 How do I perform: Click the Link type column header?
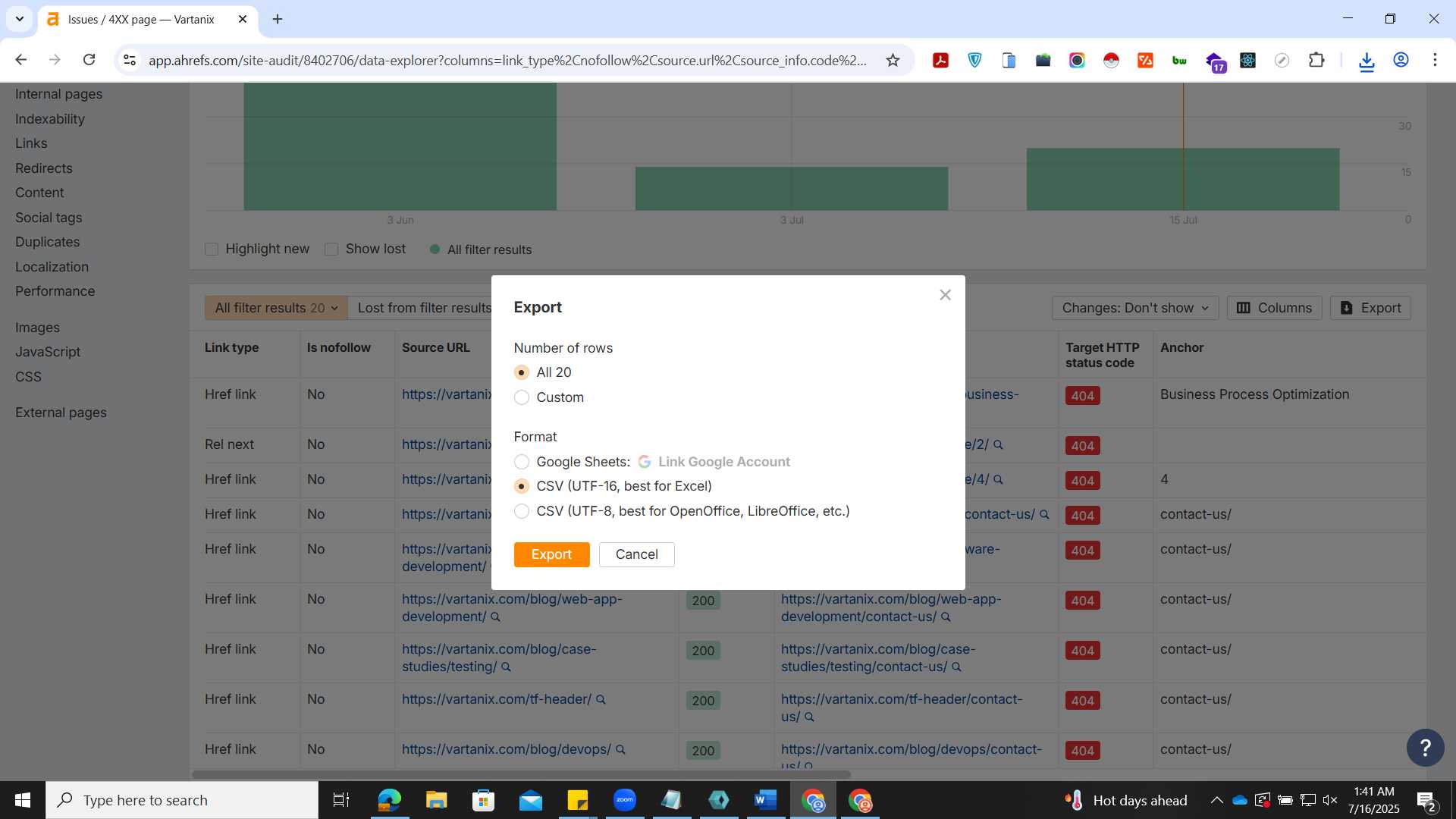click(x=231, y=347)
